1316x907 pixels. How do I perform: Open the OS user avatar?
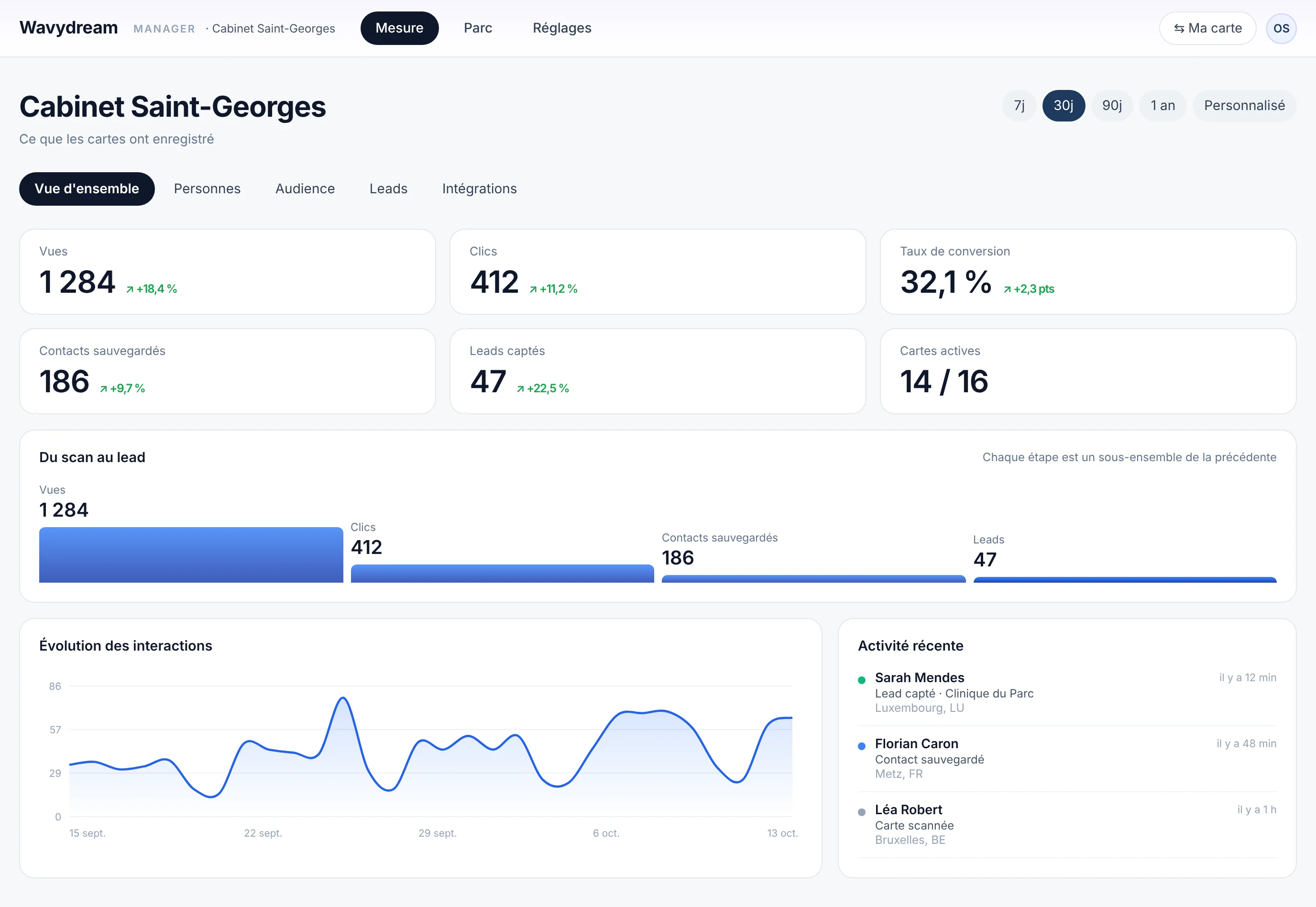tap(1281, 28)
